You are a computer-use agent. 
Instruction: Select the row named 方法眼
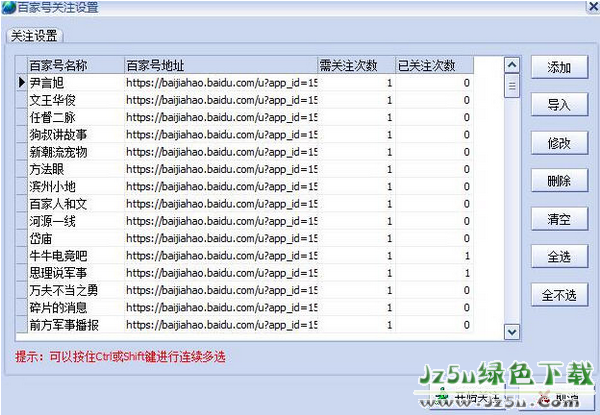(245, 169)
